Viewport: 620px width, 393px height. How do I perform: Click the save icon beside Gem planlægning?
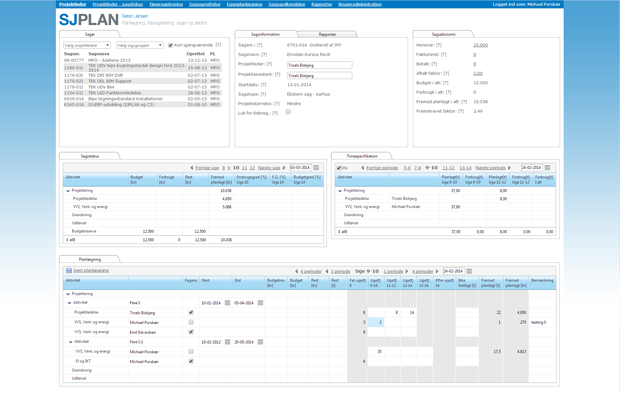pos(69,271)
